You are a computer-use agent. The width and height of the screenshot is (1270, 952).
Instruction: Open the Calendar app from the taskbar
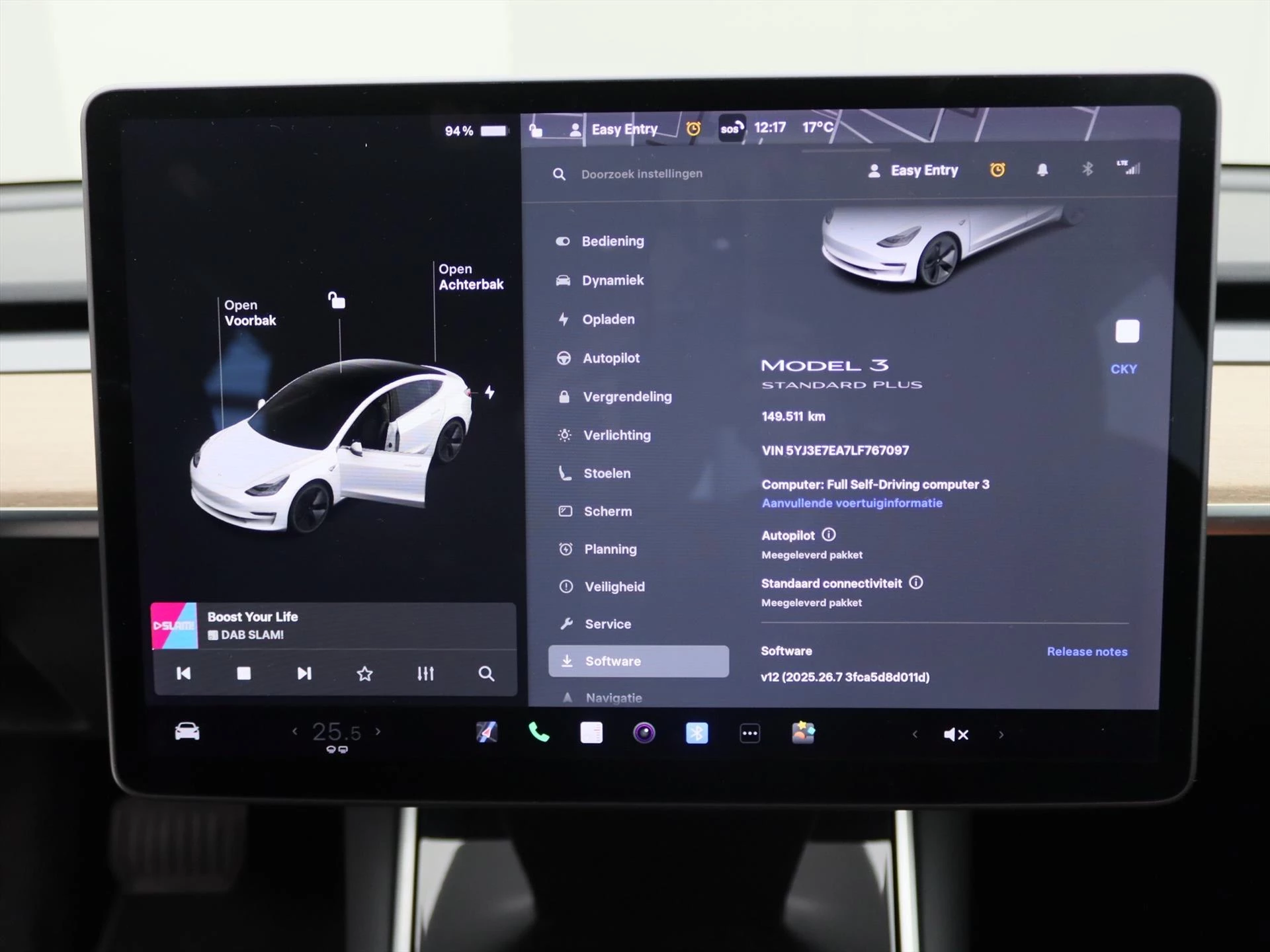pos(591,734)
